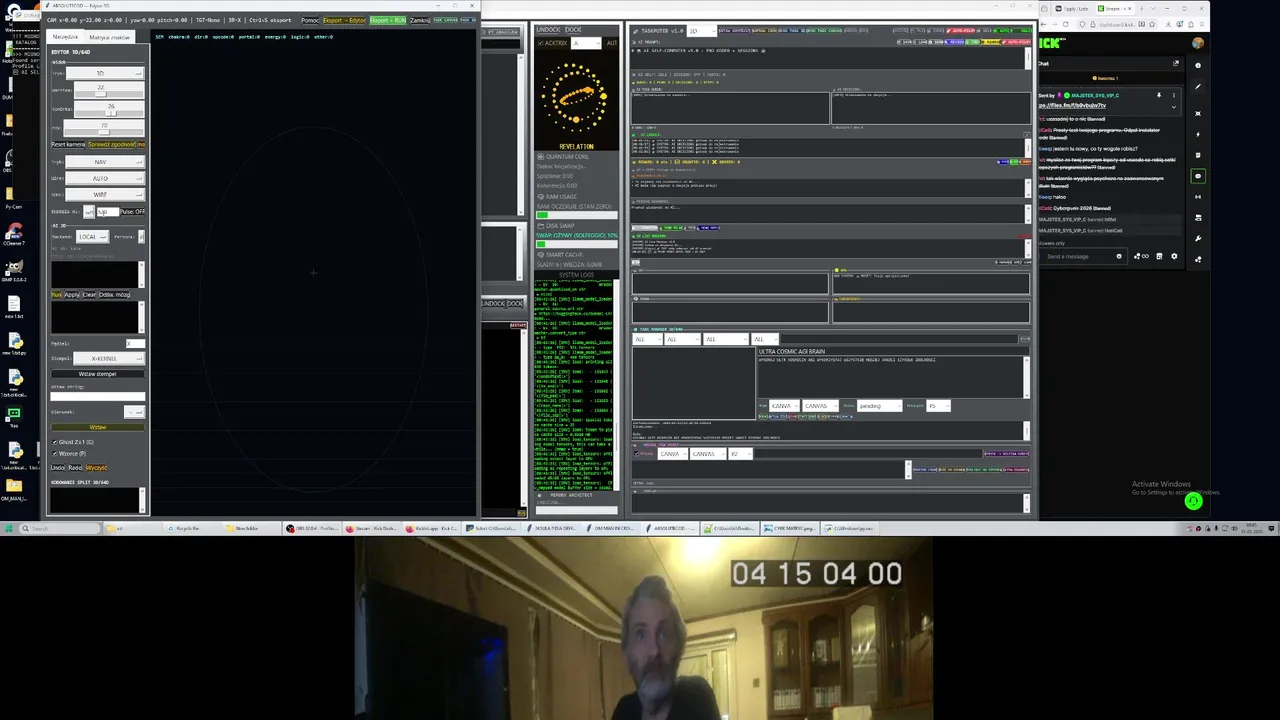This screenshot has height=720, width=1280.
Task: Open GIMP 3.0.8-2 desktop icon
Action: (14, 269)
